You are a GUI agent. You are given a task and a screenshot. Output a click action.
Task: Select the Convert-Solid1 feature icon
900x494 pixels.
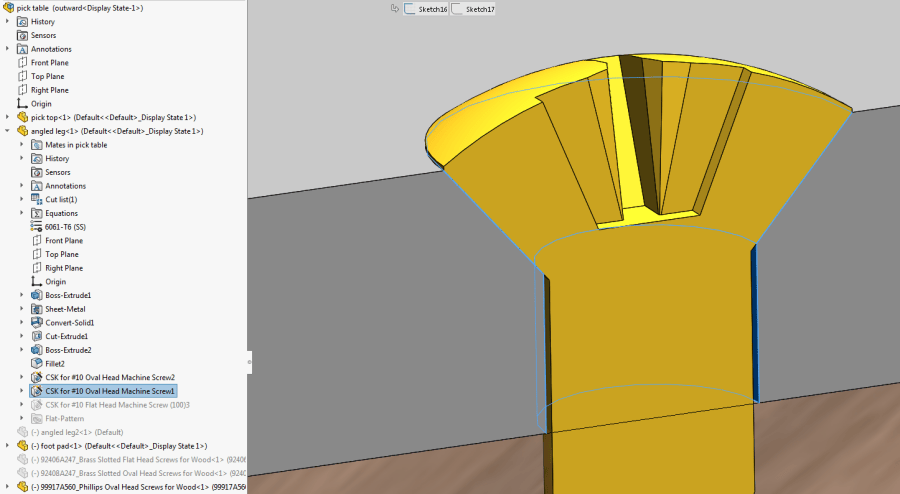tap(37, 322)
